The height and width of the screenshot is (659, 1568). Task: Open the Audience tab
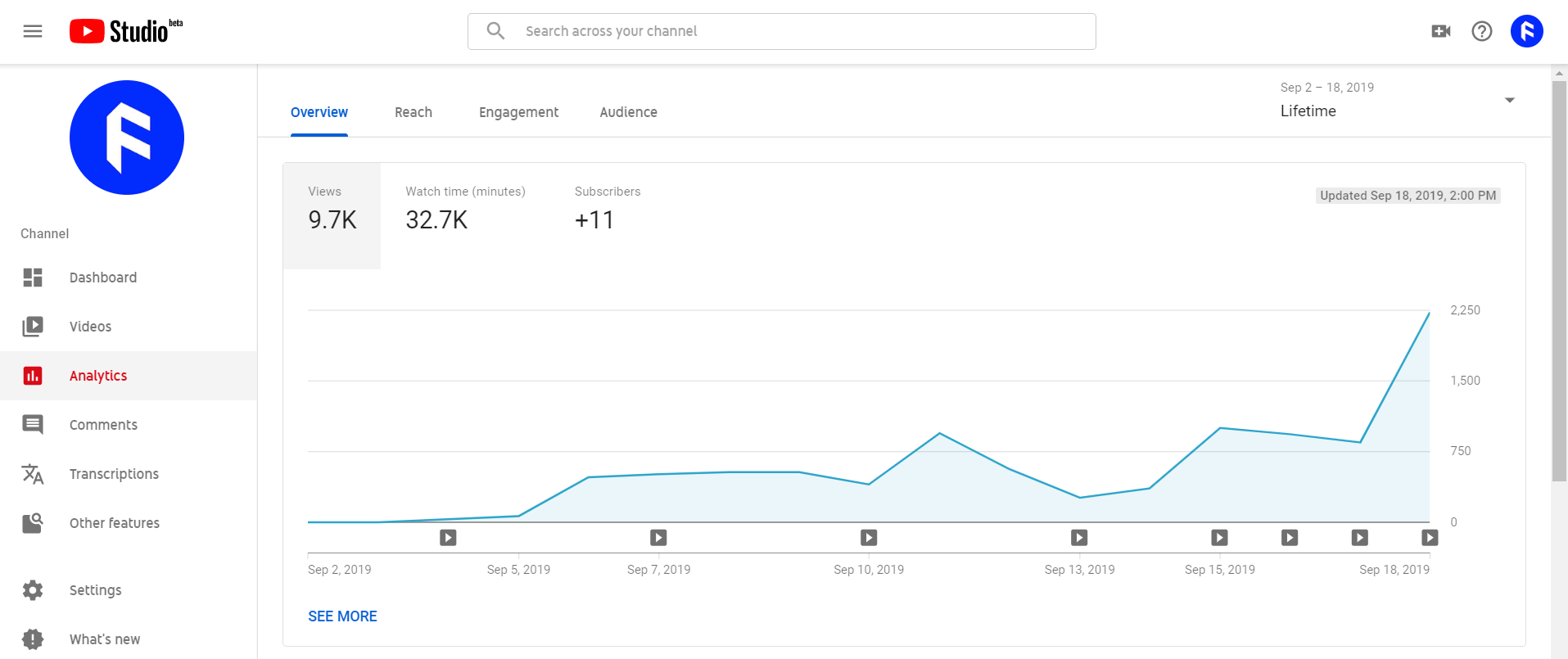click(x=628, y=112)
